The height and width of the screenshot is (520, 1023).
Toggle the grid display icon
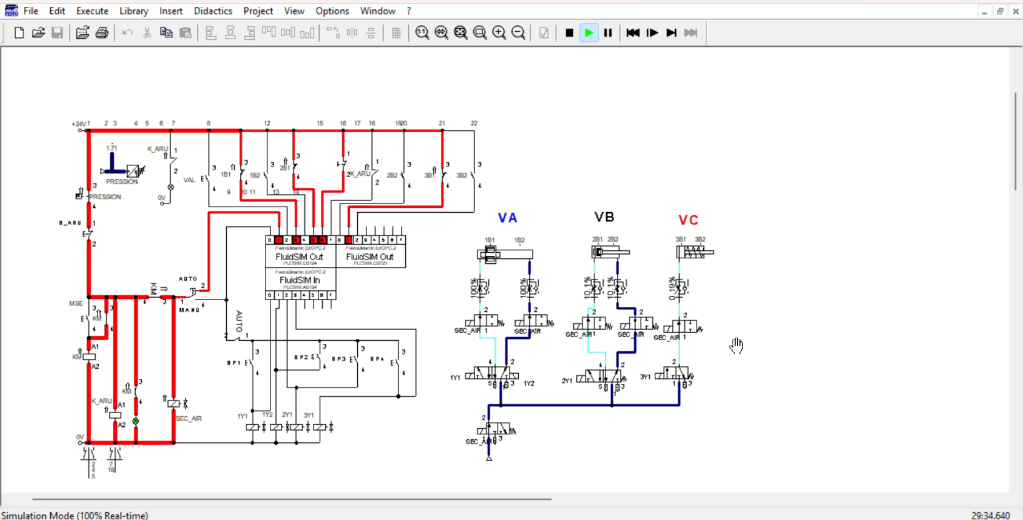[395, 33]
